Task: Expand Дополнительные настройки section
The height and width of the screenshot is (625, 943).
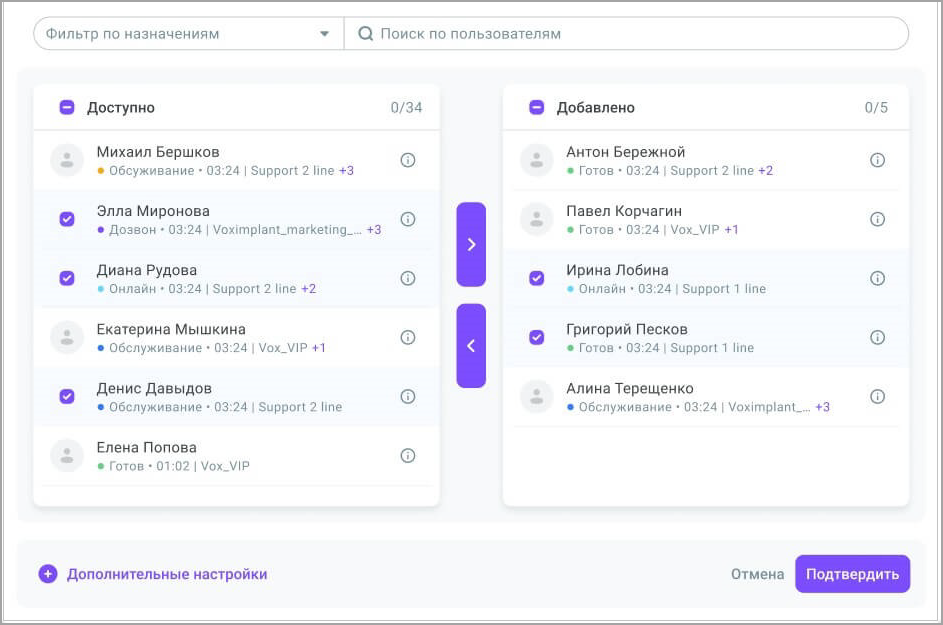Action: pos(153,574)
